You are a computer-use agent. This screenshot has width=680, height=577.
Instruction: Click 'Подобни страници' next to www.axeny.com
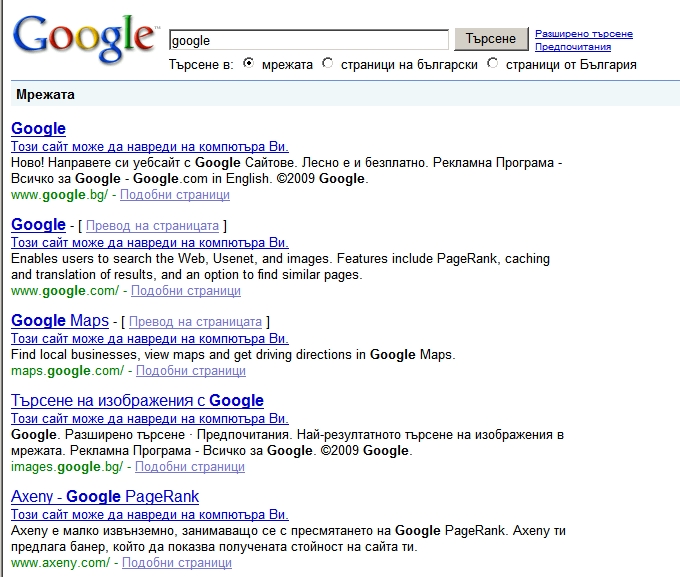[x=176, y=563]
